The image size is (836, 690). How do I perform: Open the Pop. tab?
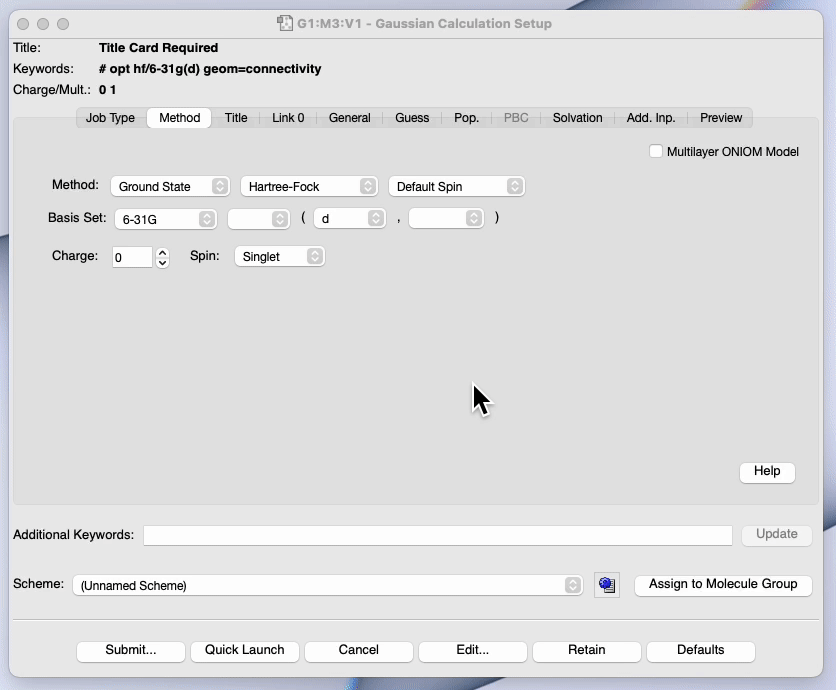coord(467,118)
